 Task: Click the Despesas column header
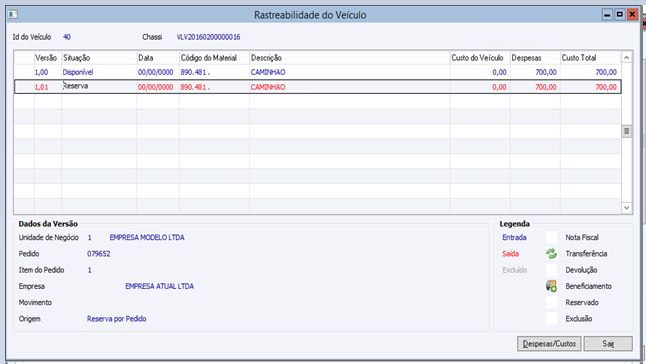tap(535, 58)
